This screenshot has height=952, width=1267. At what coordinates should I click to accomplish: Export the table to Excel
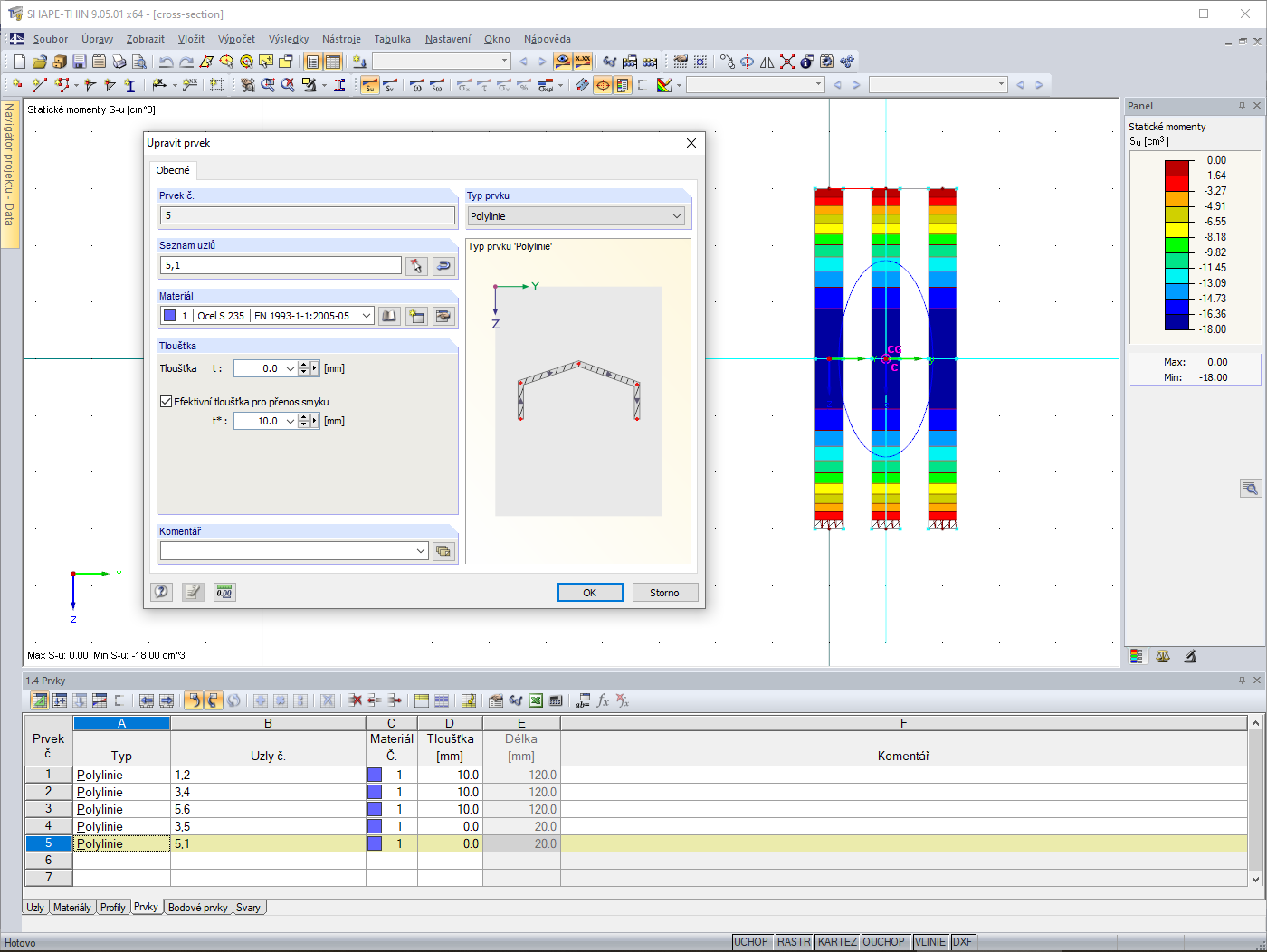click(x=536, y=700)
